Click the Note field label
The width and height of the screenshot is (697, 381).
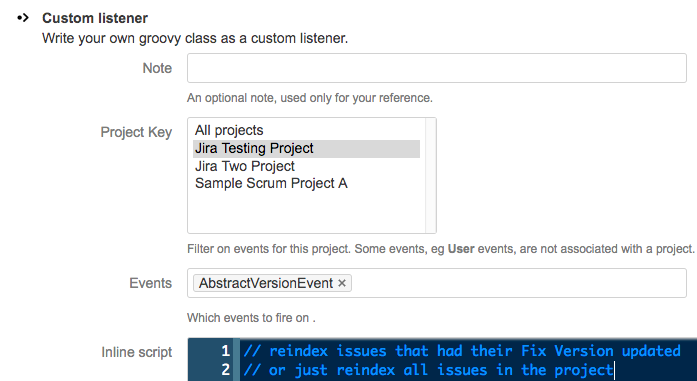pyautogui.click(x=157, y=68)
